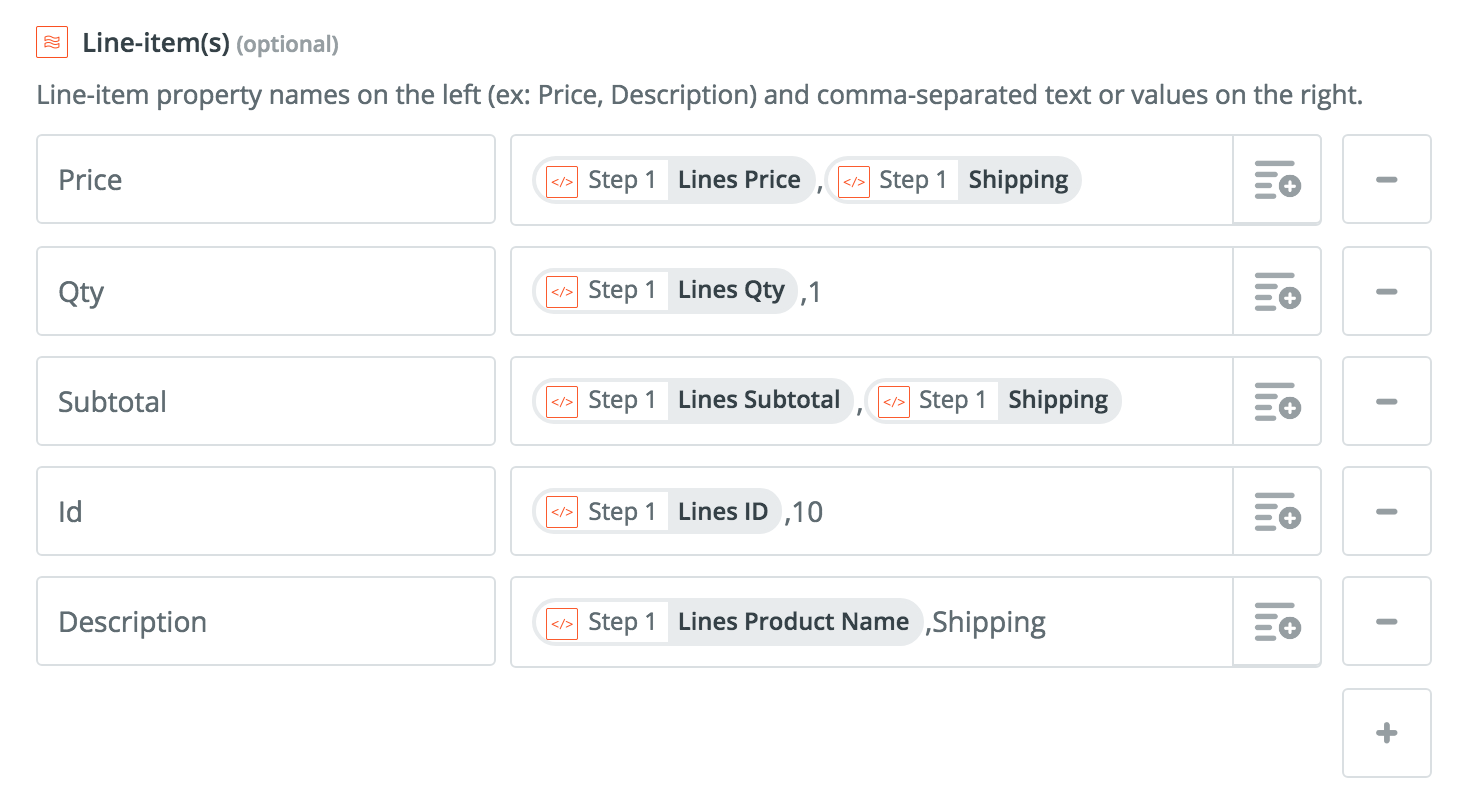Image resolution: width=1468 pixels, height=800 pixels.
Task: Click insert-field icon in the Description row
Action: tap(1277, 621)
